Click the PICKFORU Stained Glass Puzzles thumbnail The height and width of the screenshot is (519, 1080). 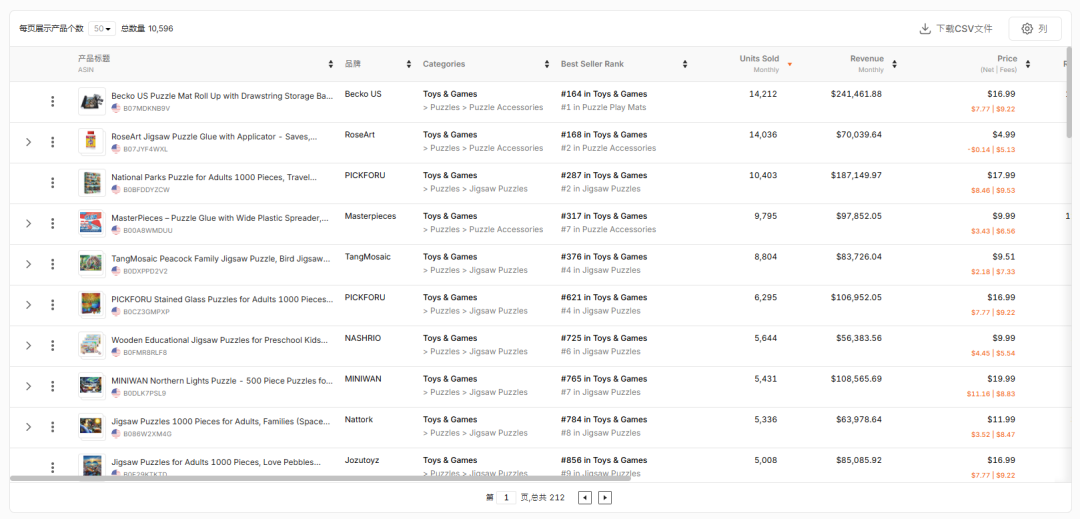91,304
